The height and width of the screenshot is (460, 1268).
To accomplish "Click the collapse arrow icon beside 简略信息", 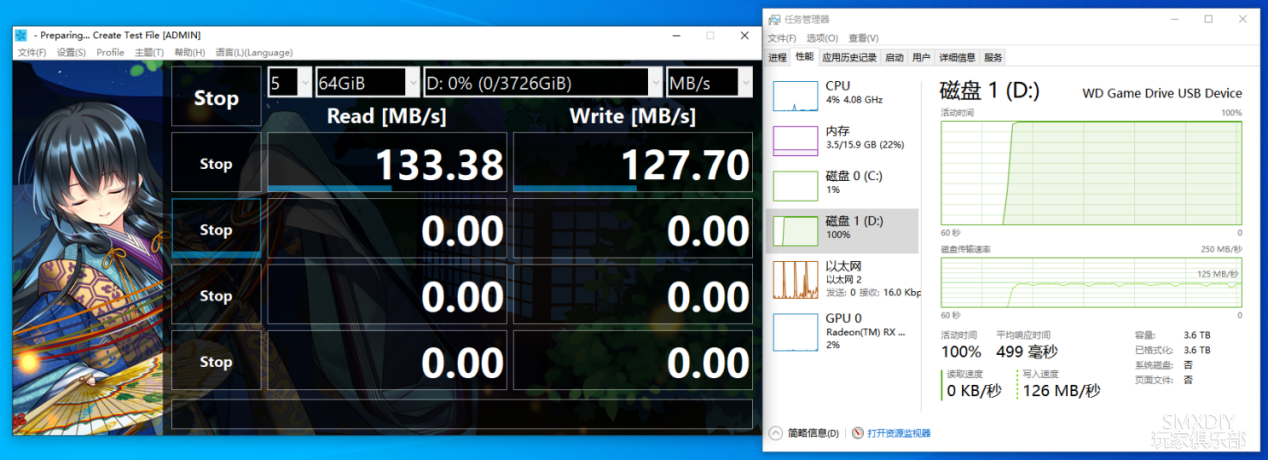I will pos(775,433).
